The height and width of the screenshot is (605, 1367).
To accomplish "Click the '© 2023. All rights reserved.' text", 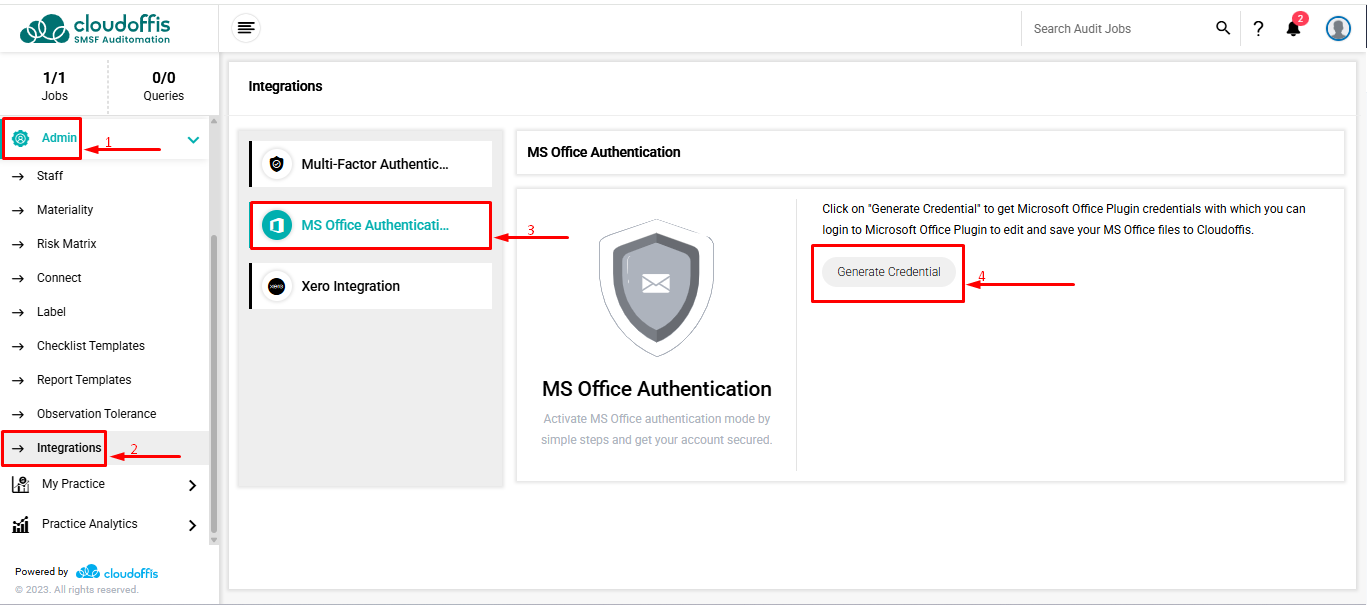I will tap(77, 590).
